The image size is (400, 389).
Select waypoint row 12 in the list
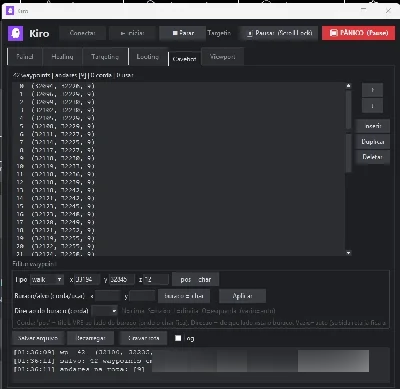tap(178, 182)
